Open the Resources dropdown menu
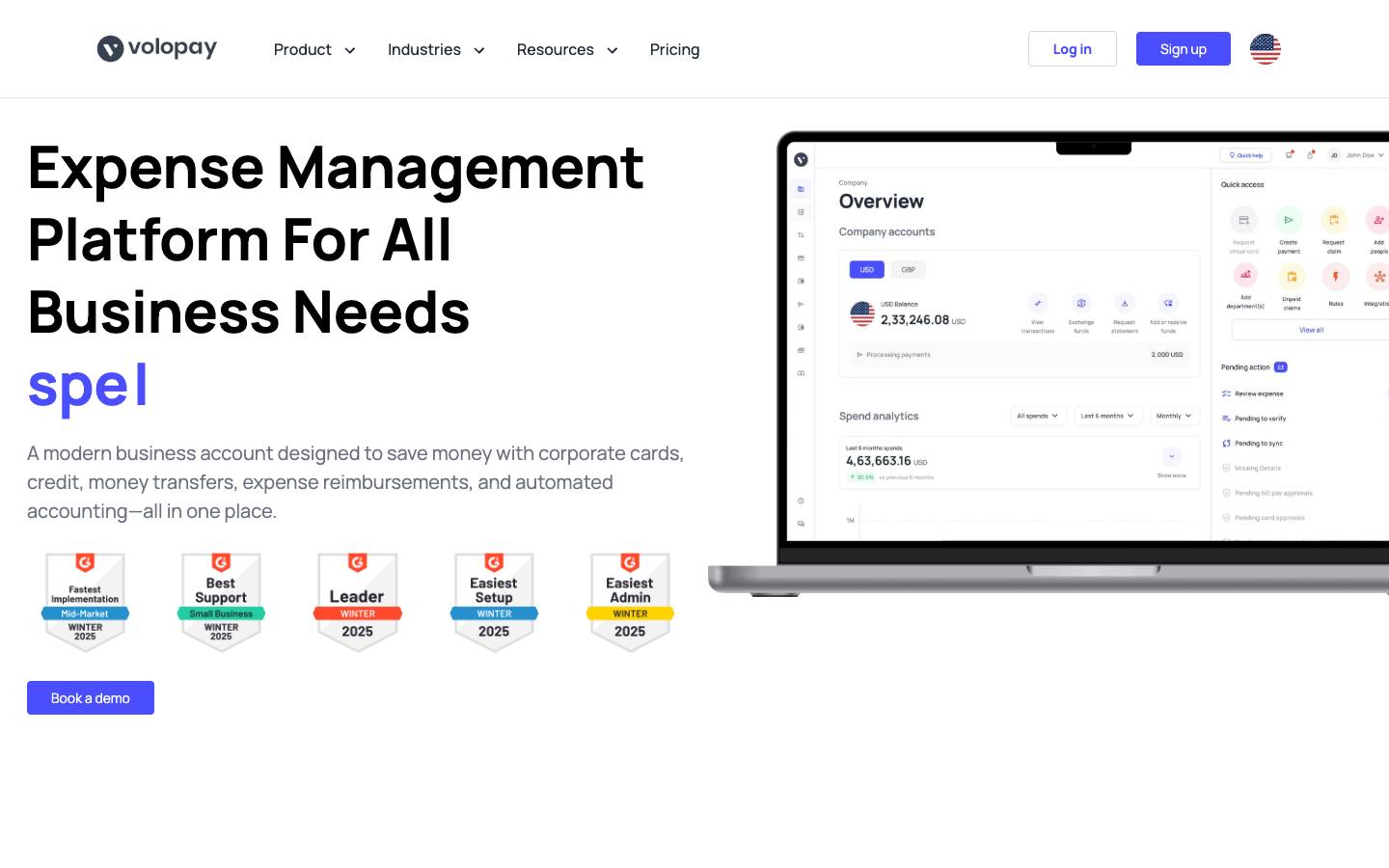Image resolution: width=1389 pixels, height=868 pixels. click(567, 49)
